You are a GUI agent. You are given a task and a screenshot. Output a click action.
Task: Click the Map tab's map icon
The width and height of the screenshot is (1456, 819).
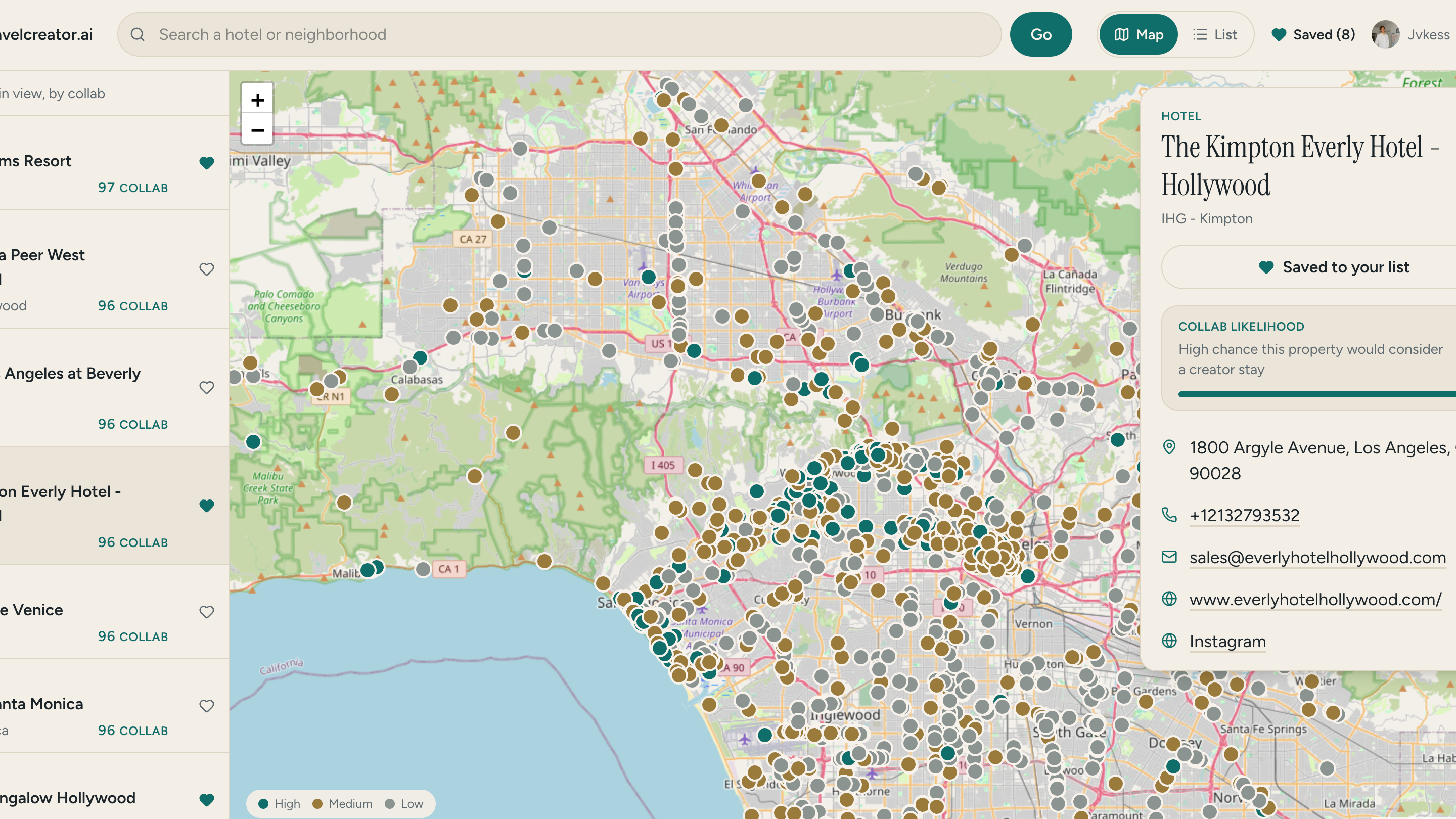point(1121,34)
